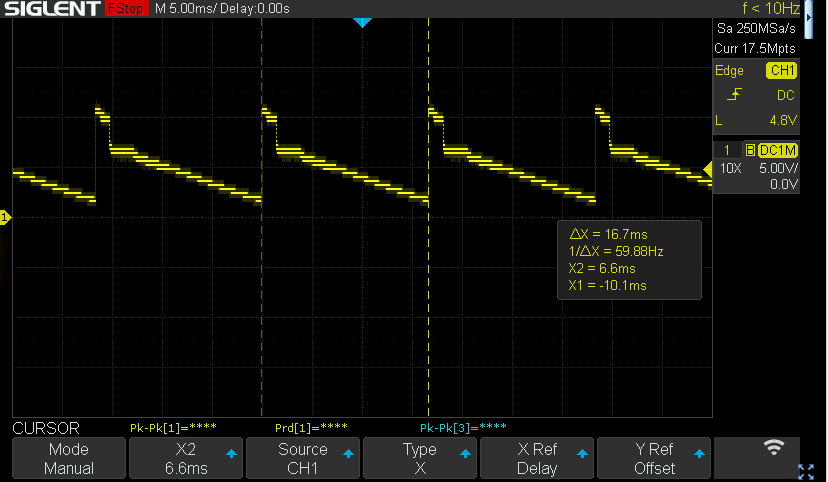Click the red FStop acquisition status indicator
Screen dimensions: 828x482
(x=126, y=8)
